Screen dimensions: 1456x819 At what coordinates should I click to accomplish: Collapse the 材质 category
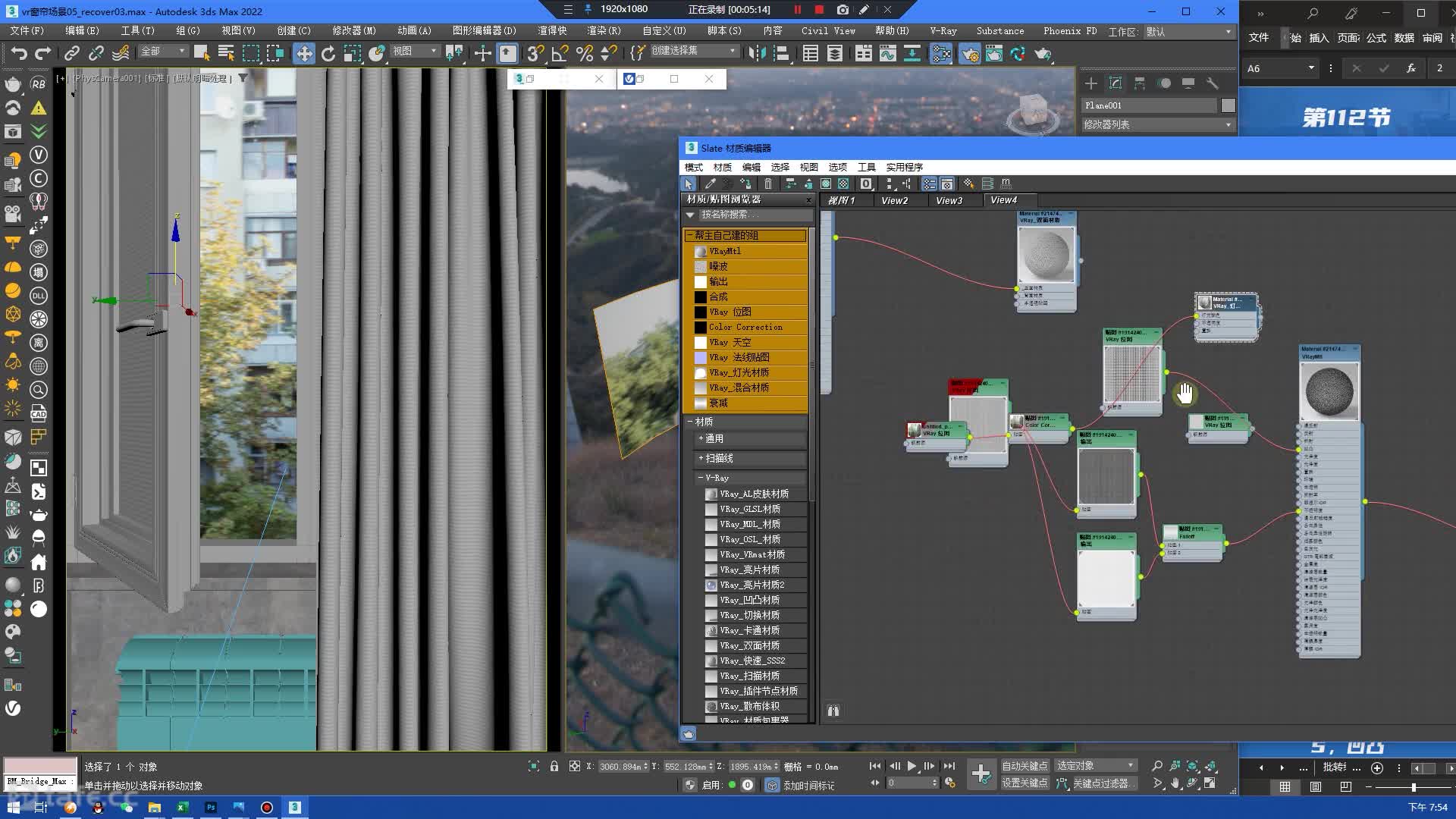(x=690, y=422)
